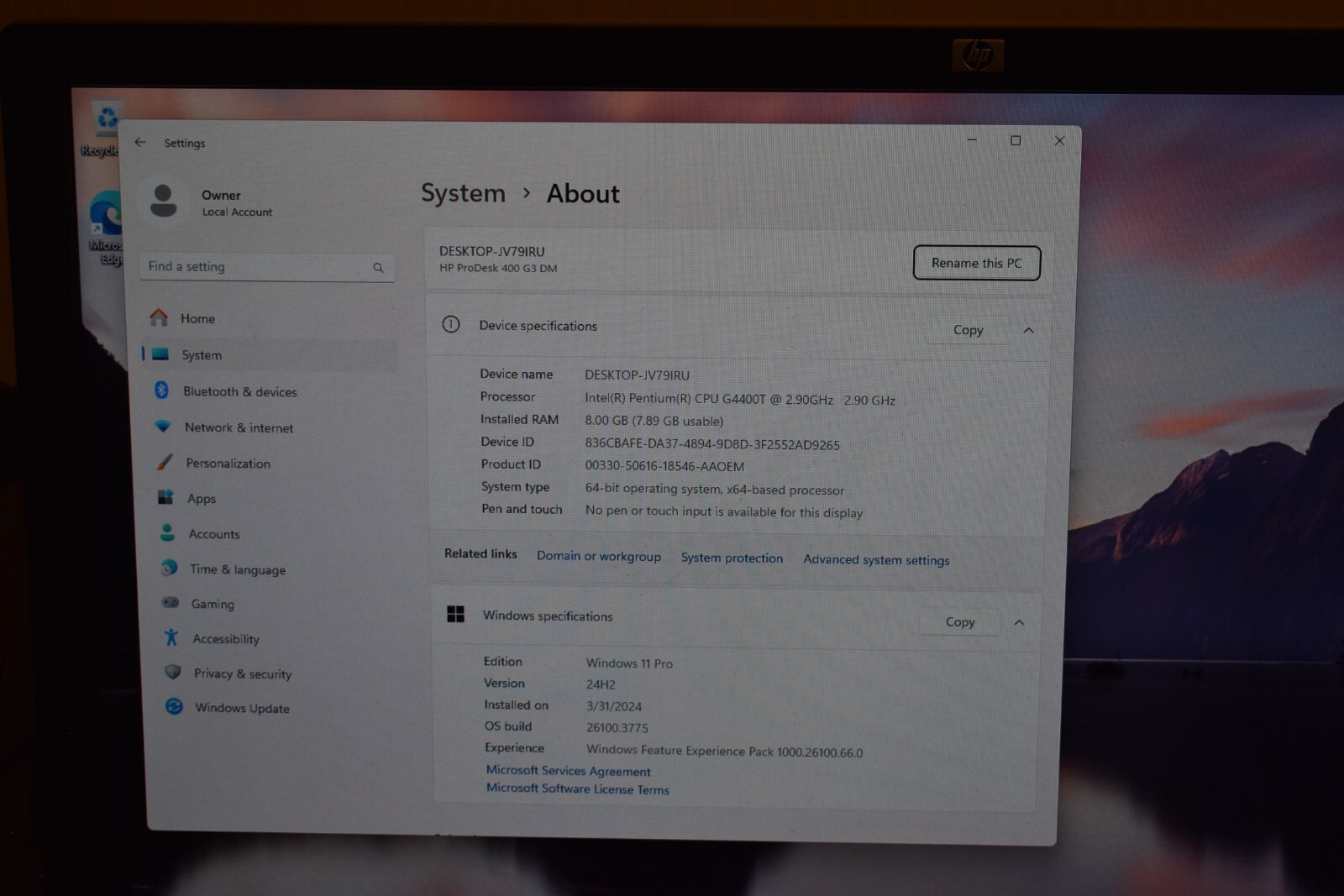1344x896 pixels.
Task: Collapse the Device specifications section
Action: tap(1028, 330)
